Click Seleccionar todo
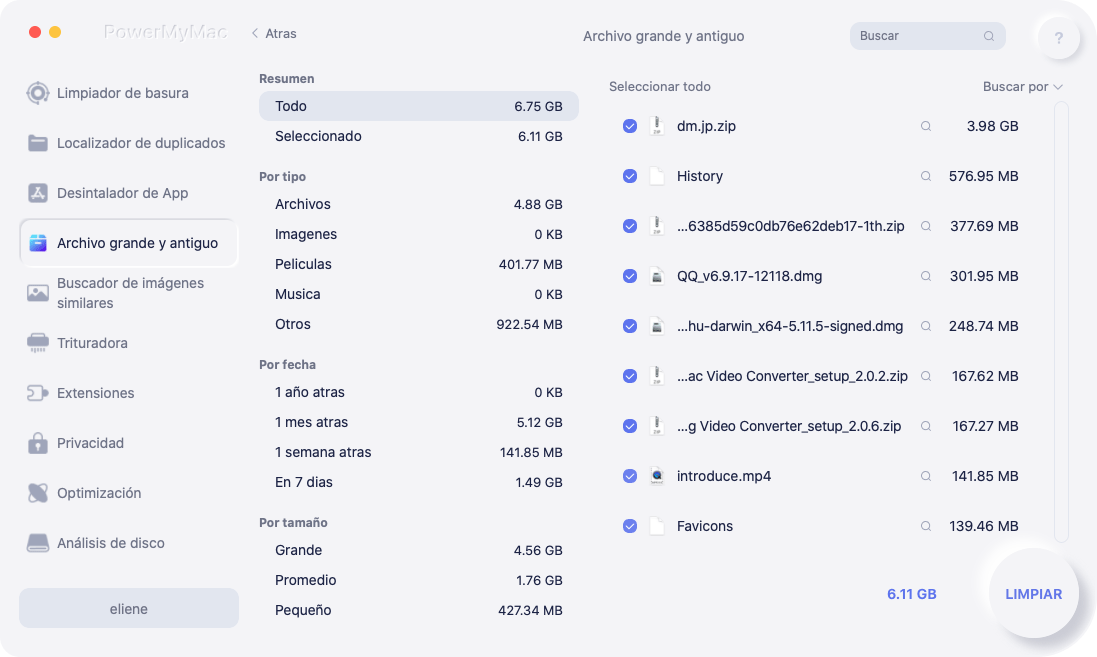The width and height of the screenshot is (1097, 657). [660, 87]
